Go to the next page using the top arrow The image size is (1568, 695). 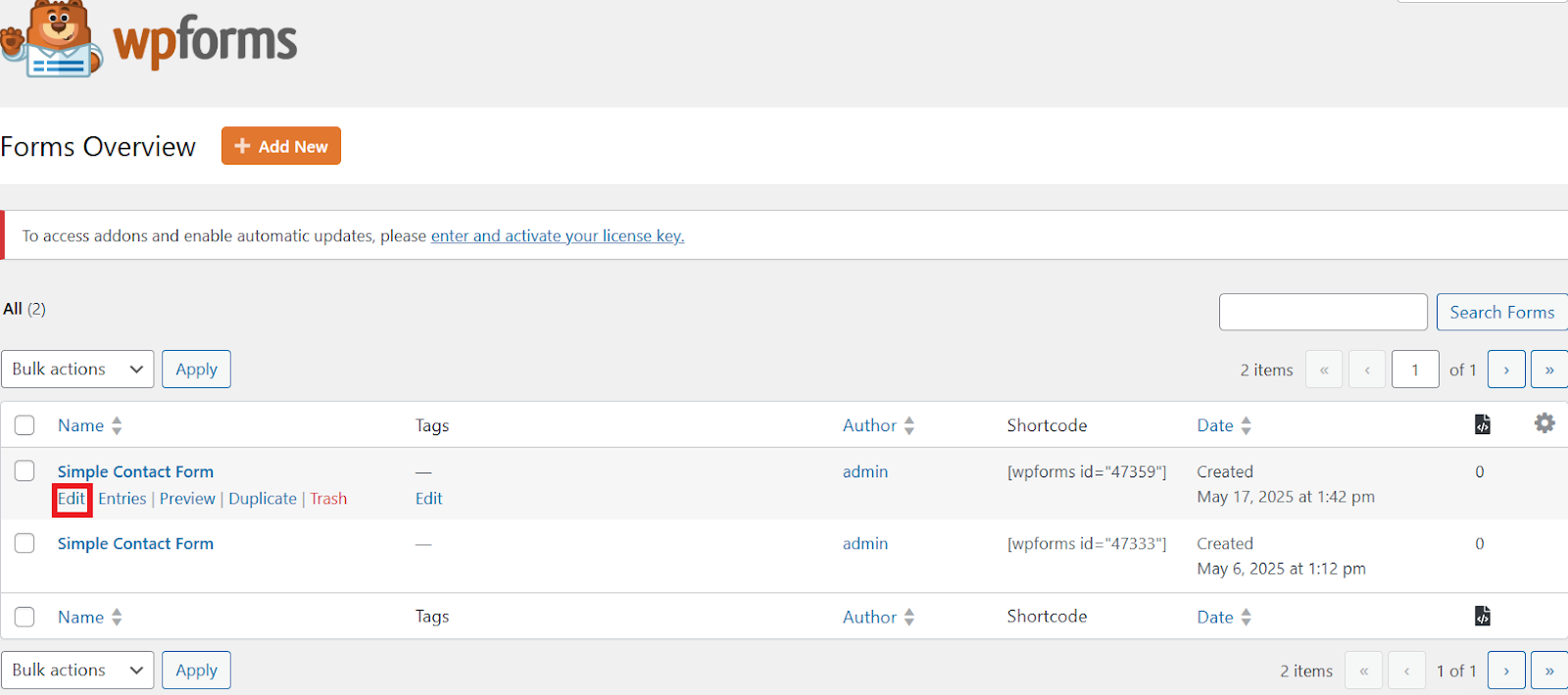pos(1506,370)
